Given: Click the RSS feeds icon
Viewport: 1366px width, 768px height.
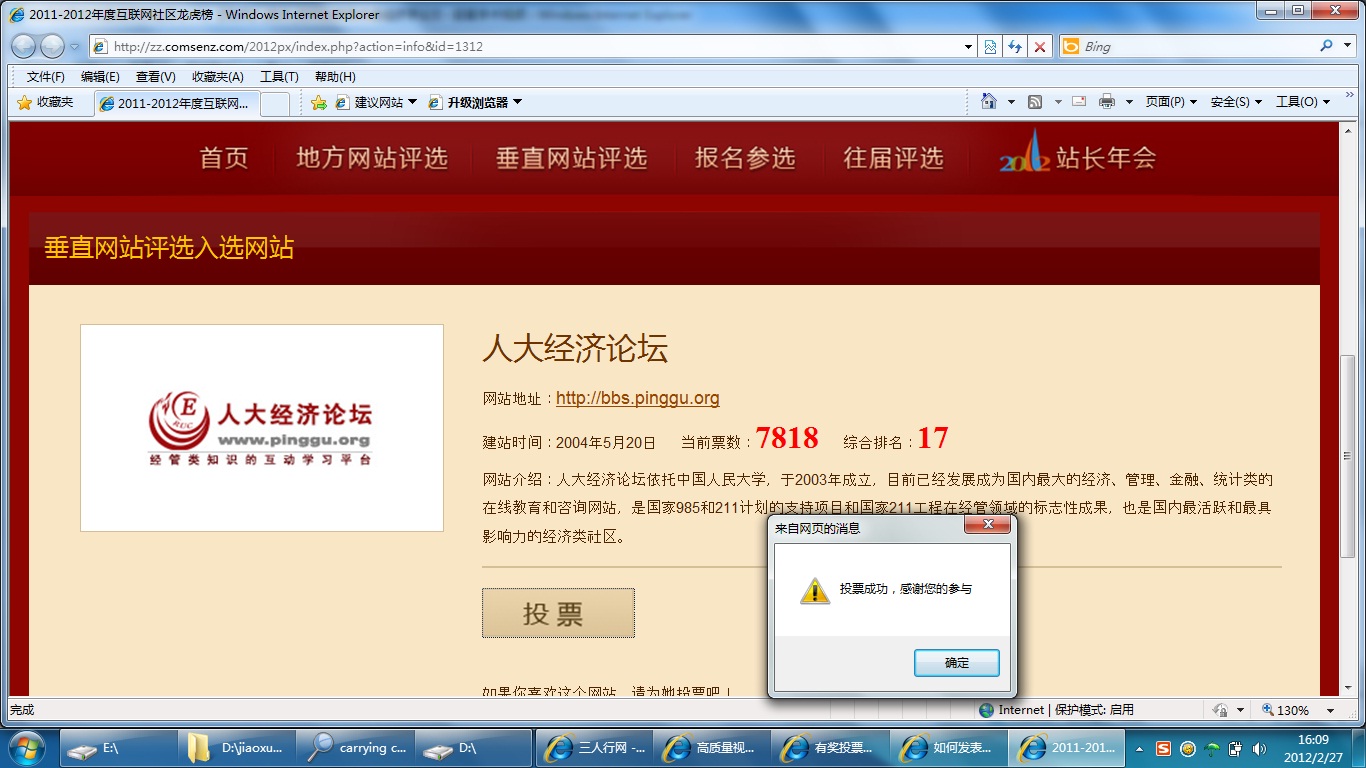Looking at the screenshot, I should pos(1035,101).
